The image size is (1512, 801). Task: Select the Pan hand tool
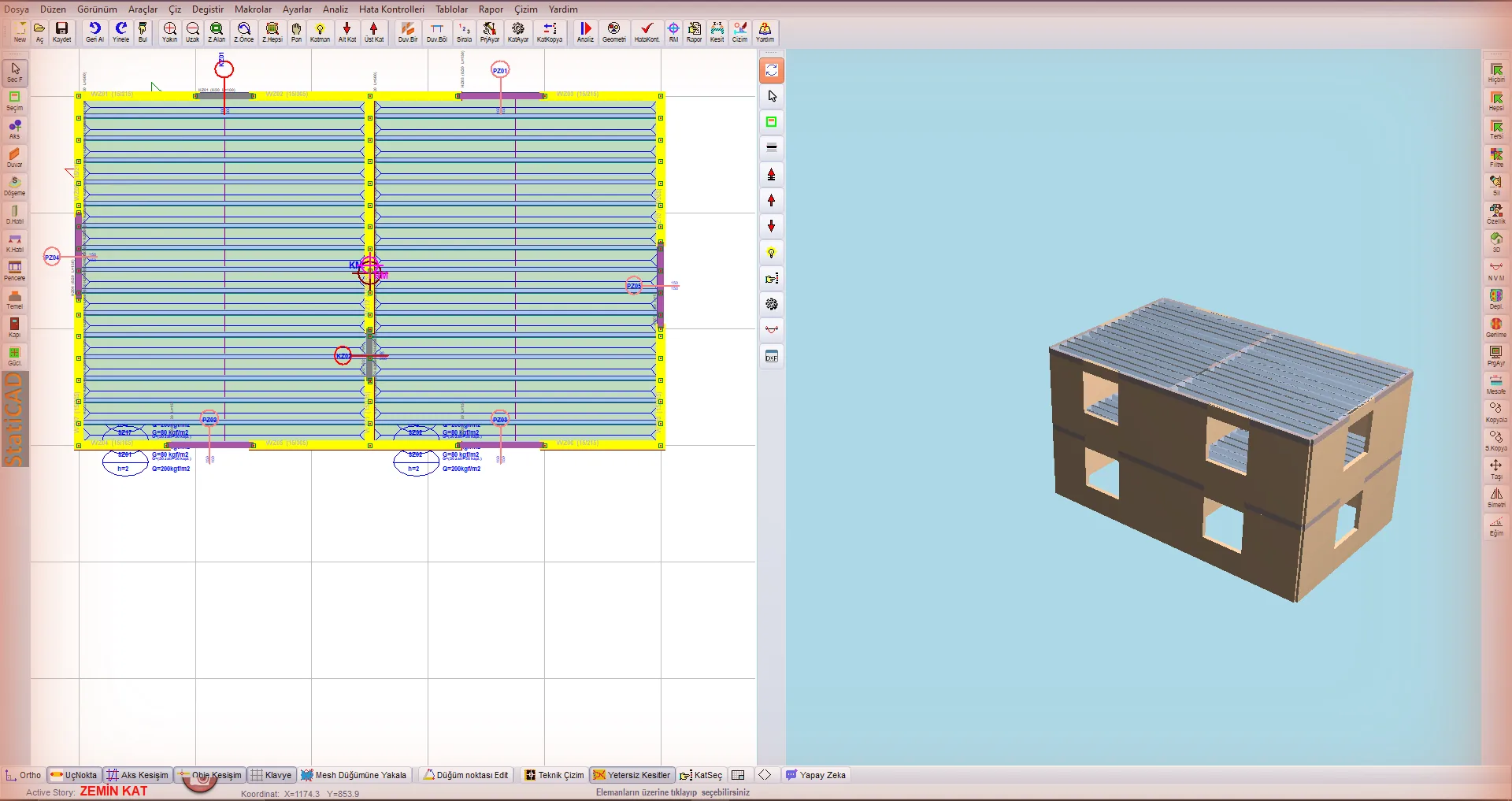pyautogui.click(x=296, y=32)
